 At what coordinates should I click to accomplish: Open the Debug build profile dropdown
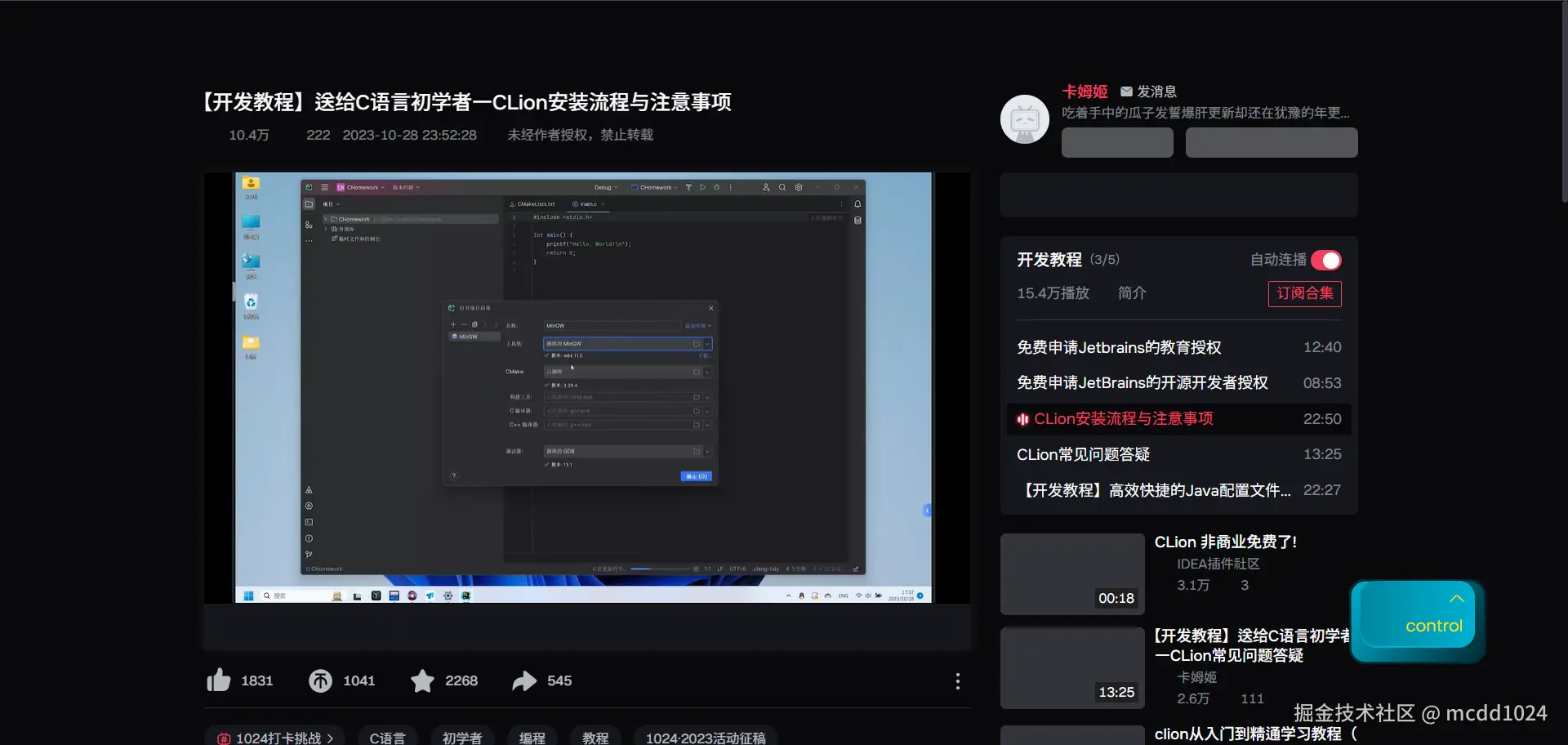(606, 188)
